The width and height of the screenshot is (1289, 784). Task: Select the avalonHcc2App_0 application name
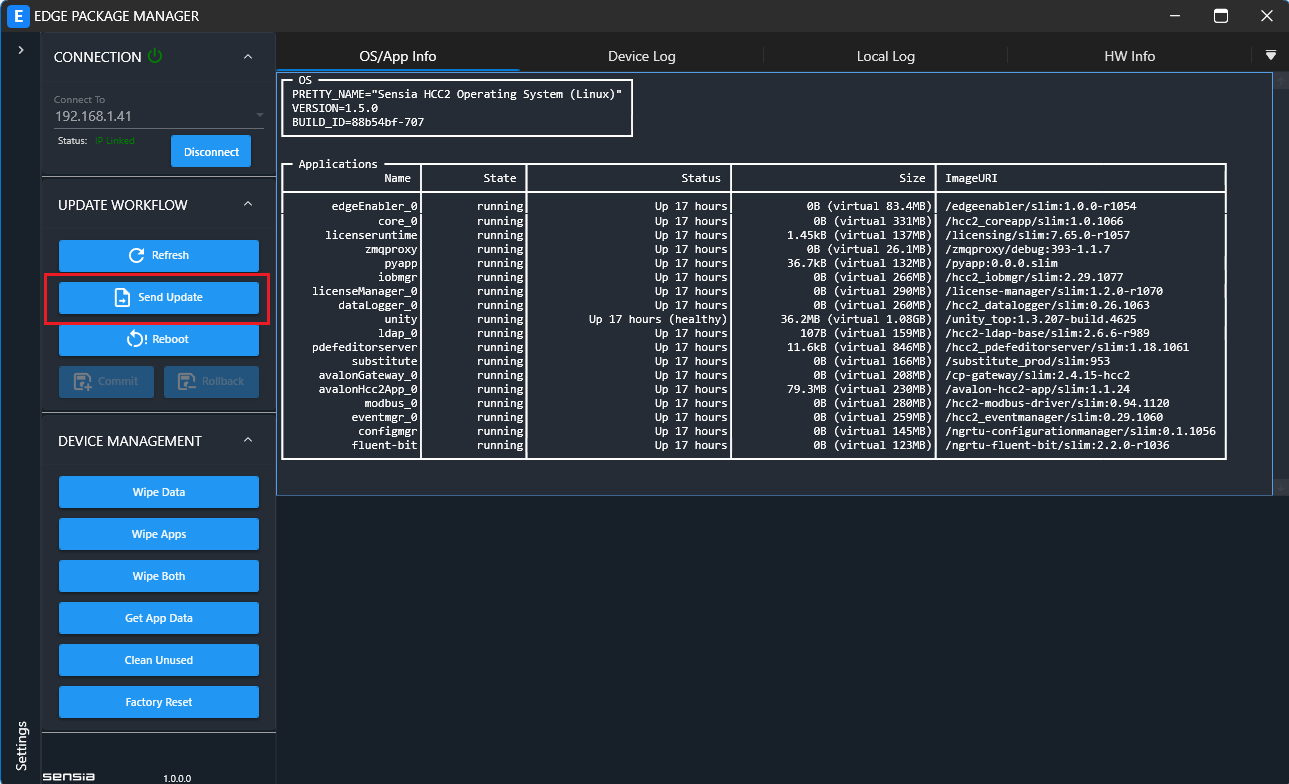367,388
